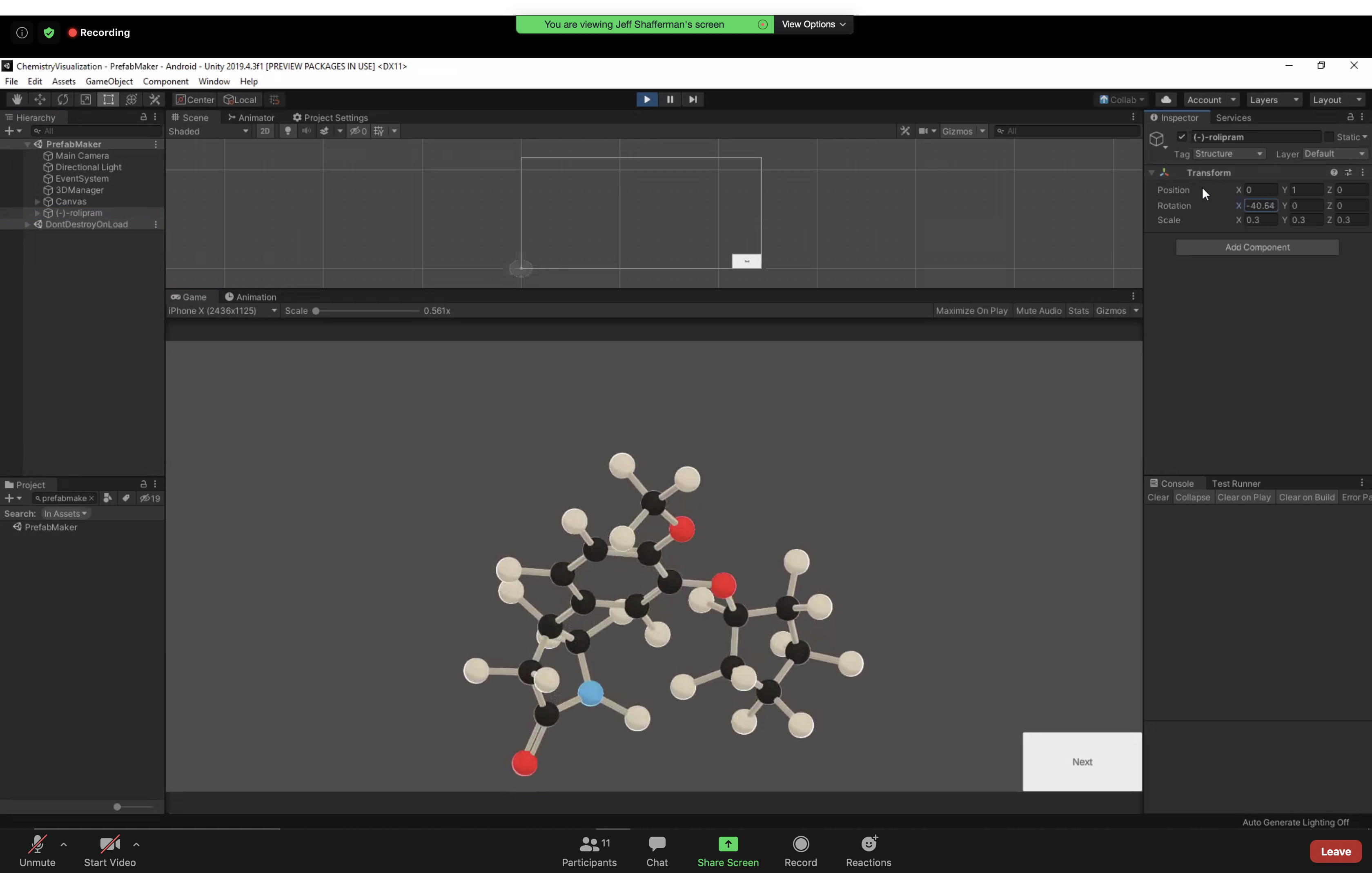Image resolution: width=1372 pixels, height=873 pixels.
Task: Click the grid snapping icon in toolbar
Action: click(x=275, y=99)
